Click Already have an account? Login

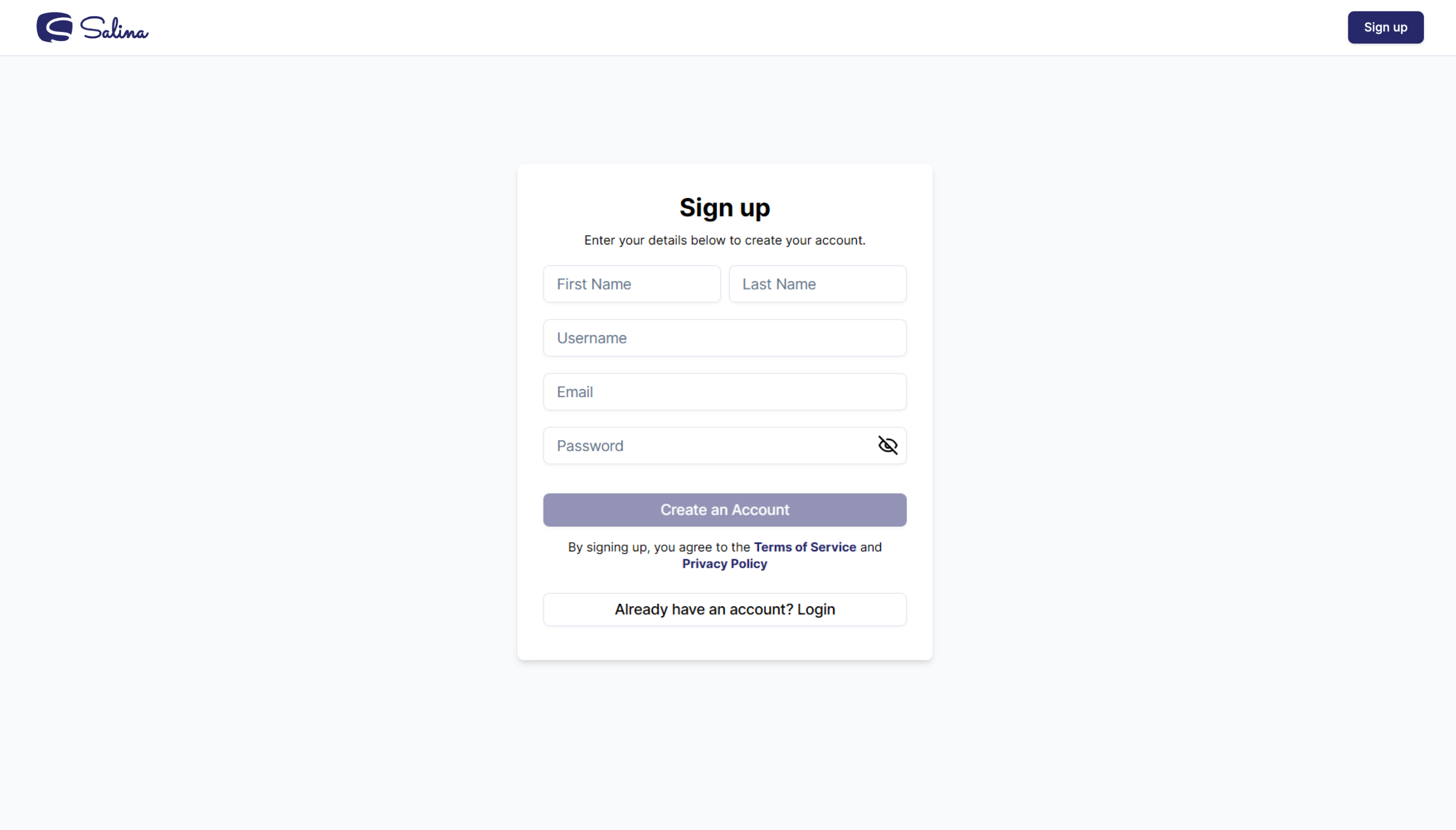point(725,609)
